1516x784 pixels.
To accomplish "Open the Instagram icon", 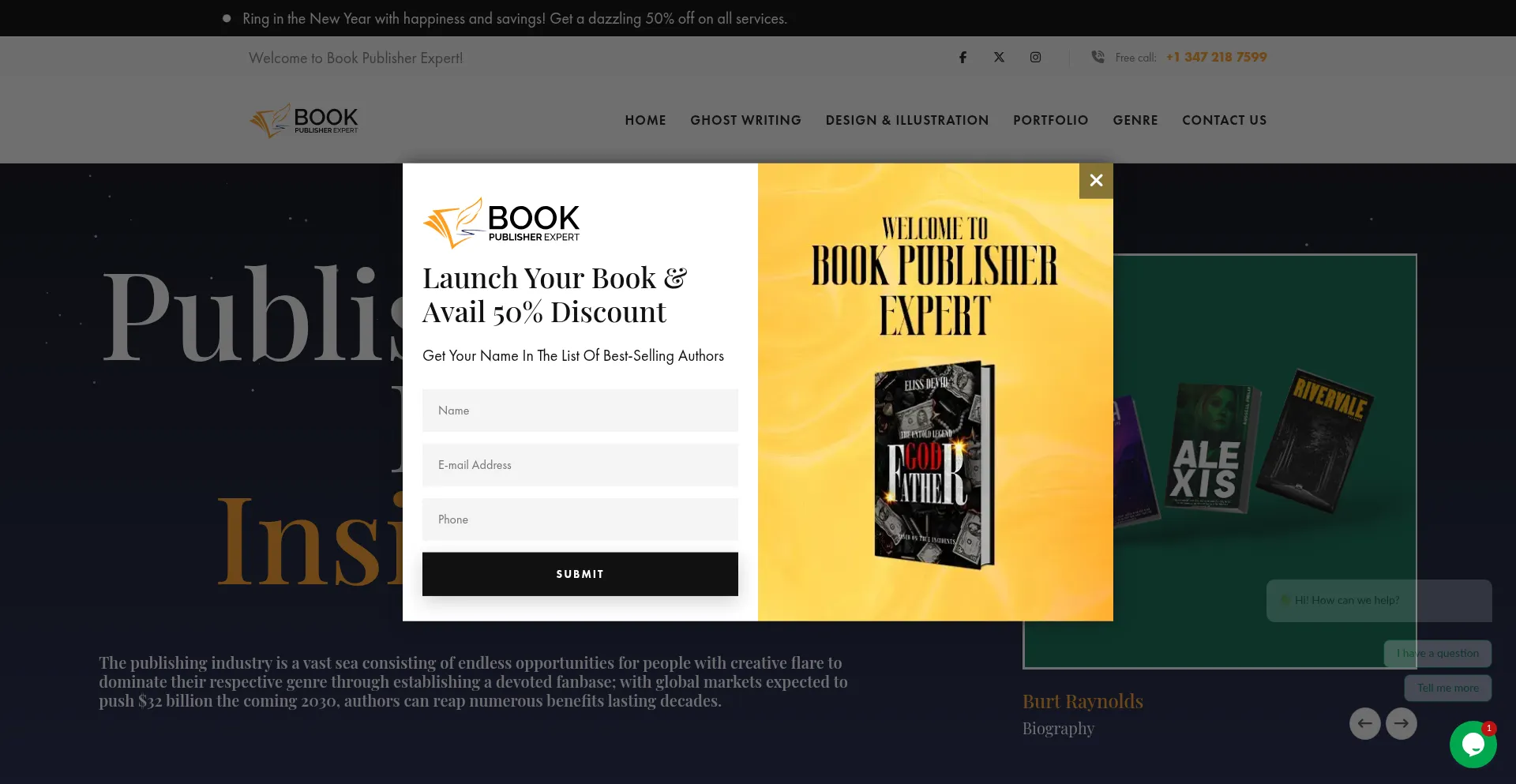I will point(1035,58).
